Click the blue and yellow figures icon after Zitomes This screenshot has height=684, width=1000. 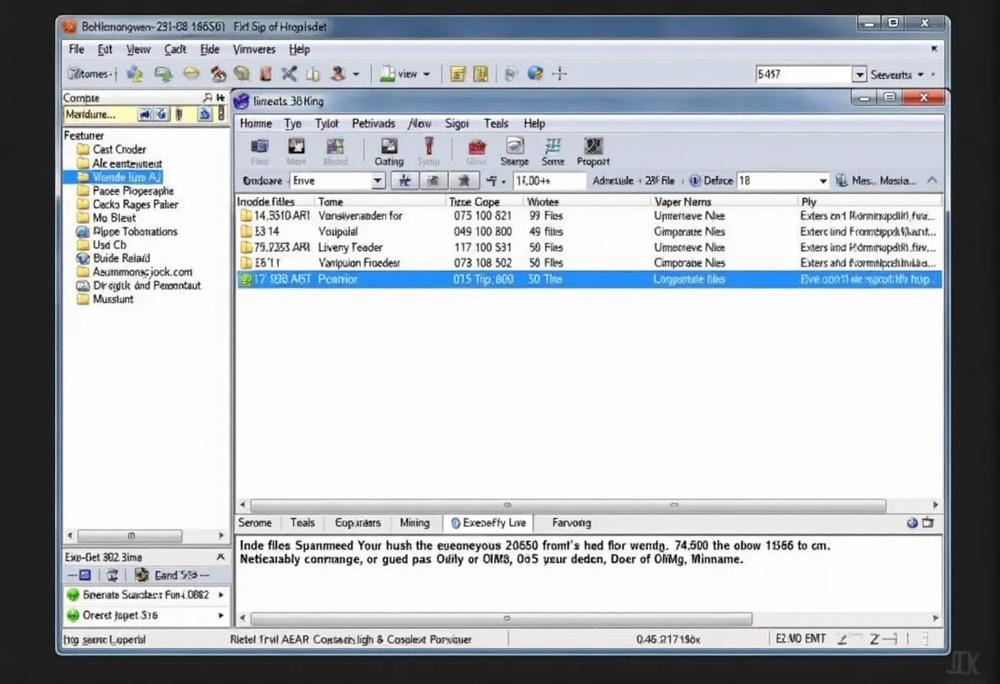[135, 74]
